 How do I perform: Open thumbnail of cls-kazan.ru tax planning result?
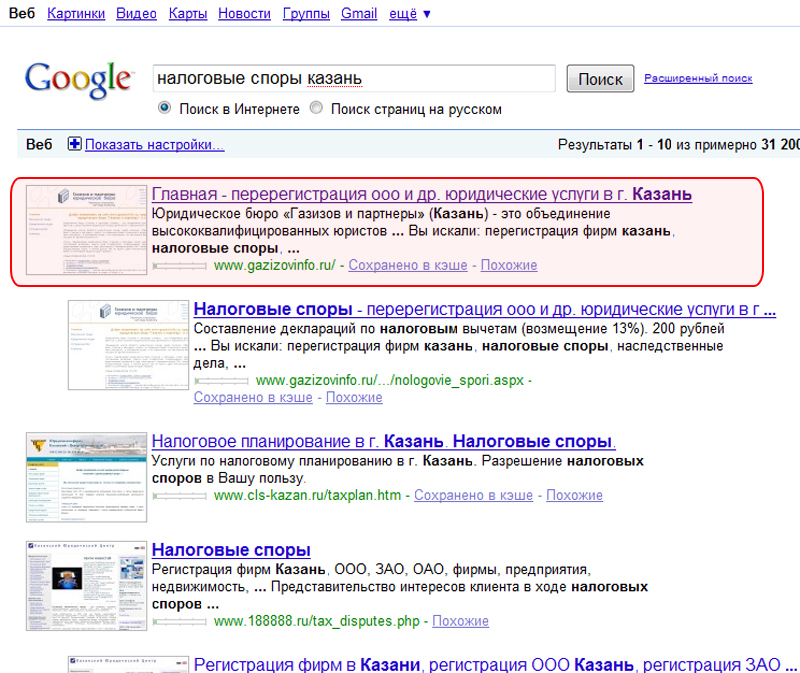coord(85,478)
